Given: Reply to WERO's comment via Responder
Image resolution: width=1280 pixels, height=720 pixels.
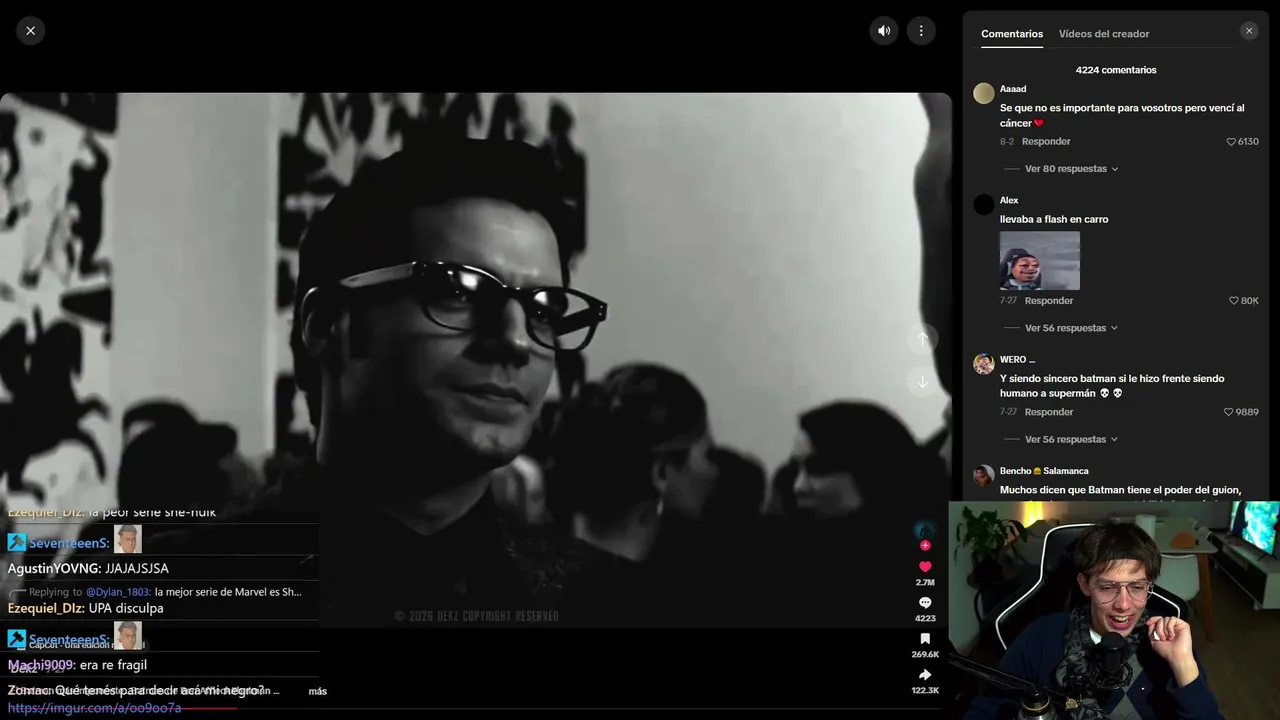Looking at the screenshot, I should (x=1049, y=412).
